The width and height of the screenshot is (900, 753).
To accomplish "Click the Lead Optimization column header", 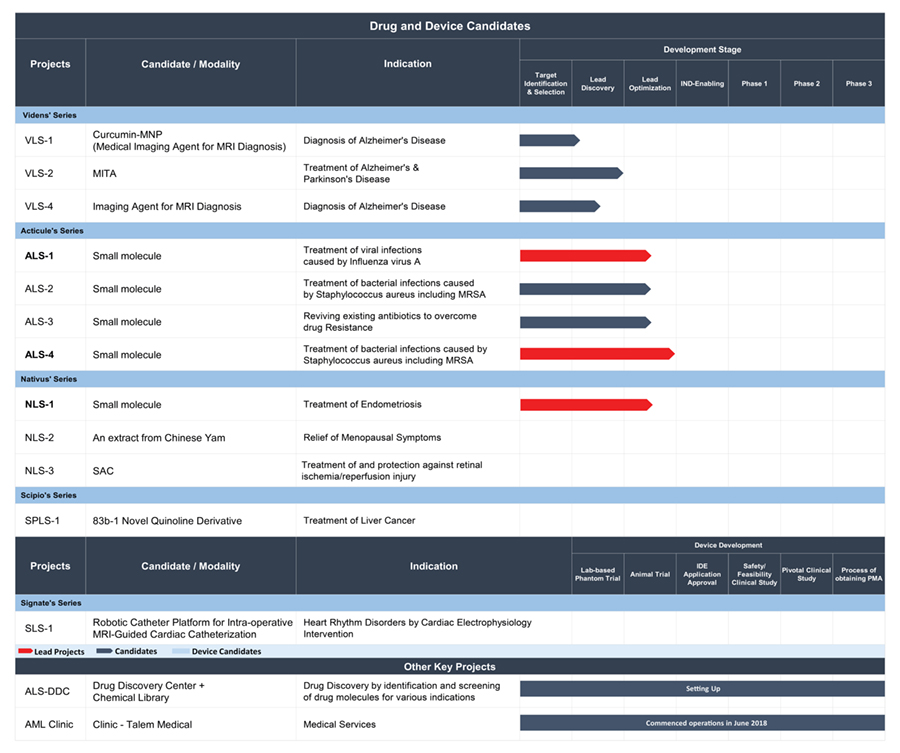I will pyautogui.click(x=650, y=83).
